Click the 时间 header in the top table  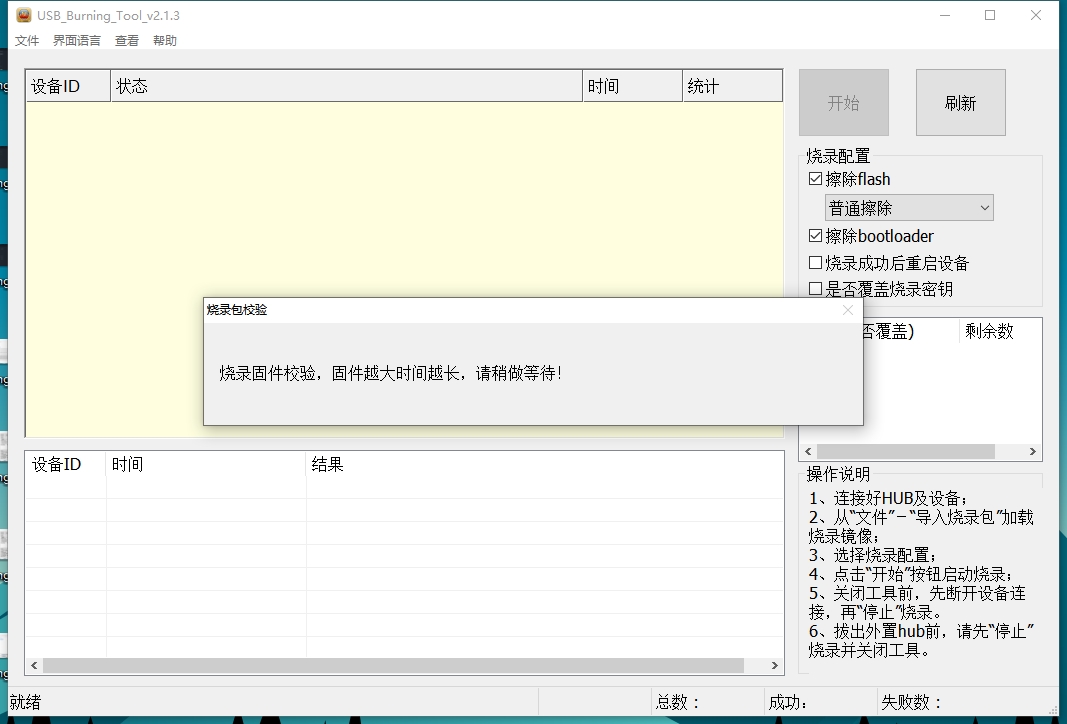[x=633, y=86]
